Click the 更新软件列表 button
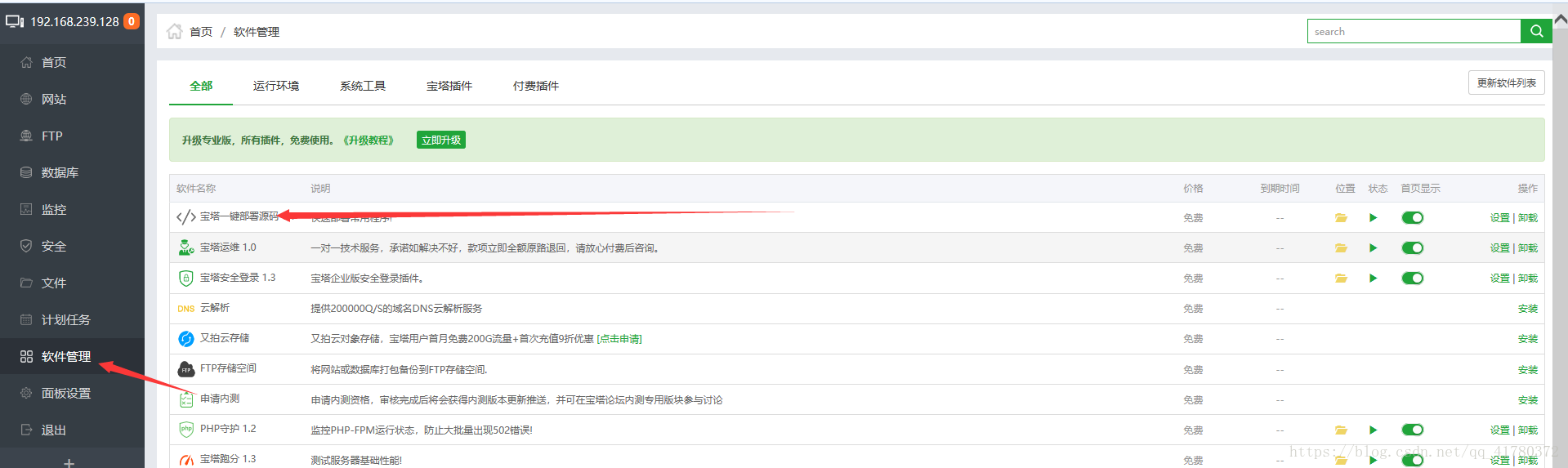The image size is (1568, 468). click(x=1506, y=82)
